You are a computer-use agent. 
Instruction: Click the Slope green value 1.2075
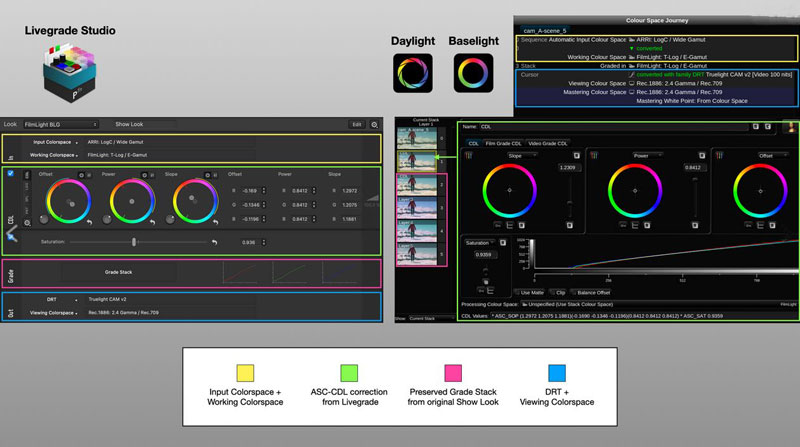349,205
